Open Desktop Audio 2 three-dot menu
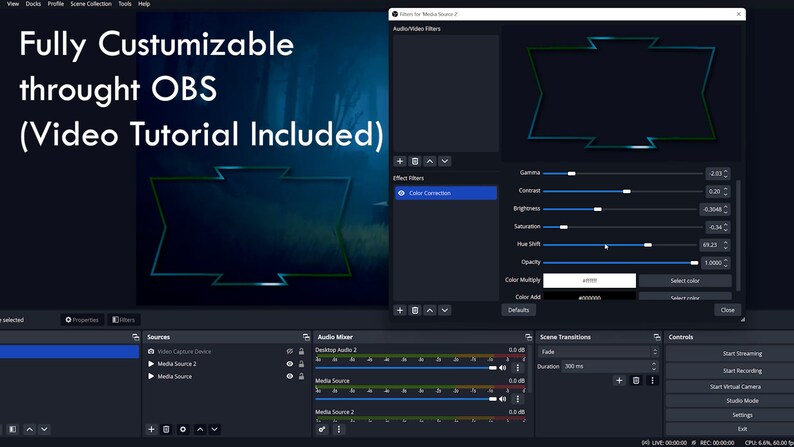Image resolution: width=794 pixels, height=447 pixels. (518, 368)
